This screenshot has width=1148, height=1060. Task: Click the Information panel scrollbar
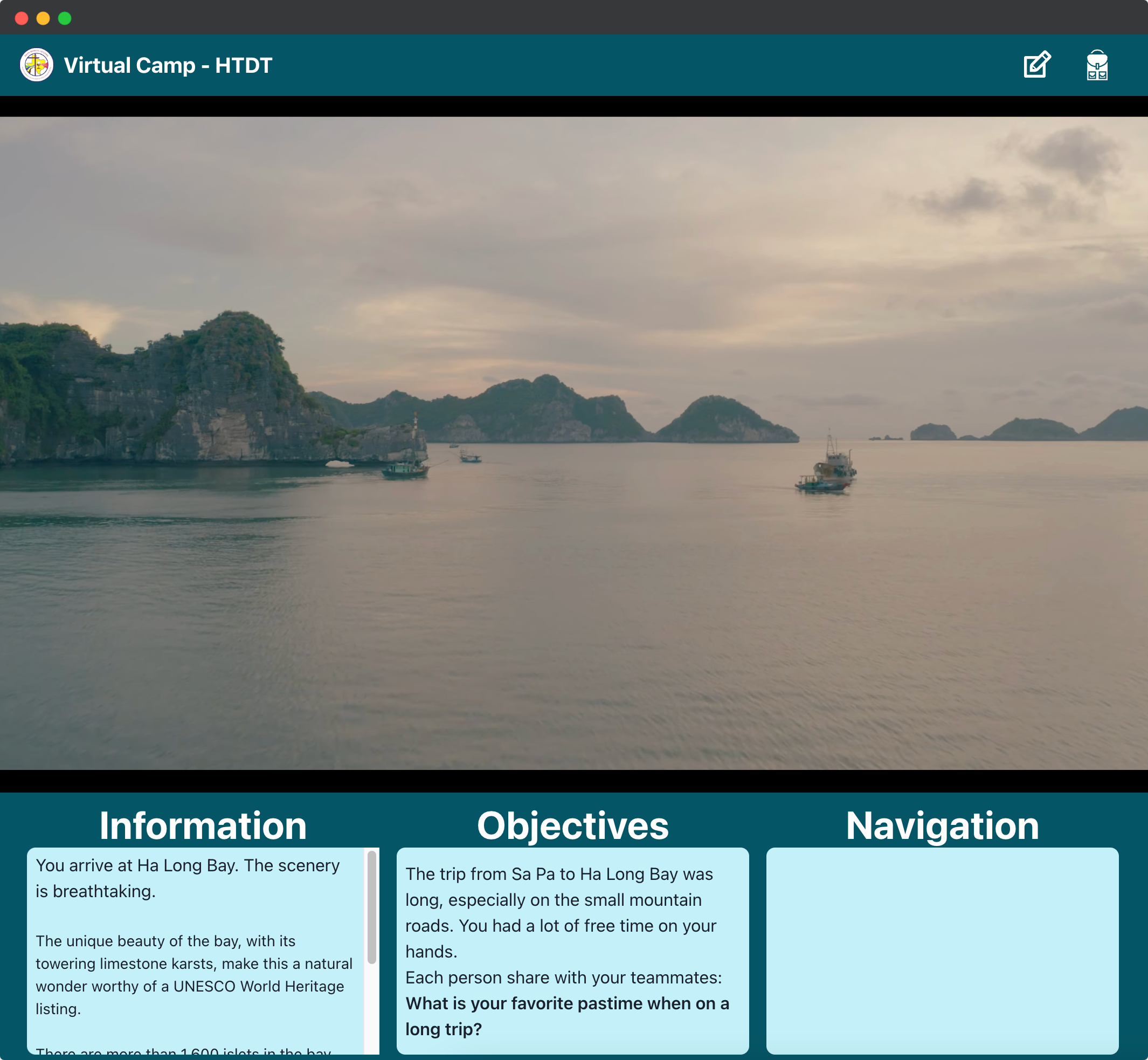pos(371,907)
